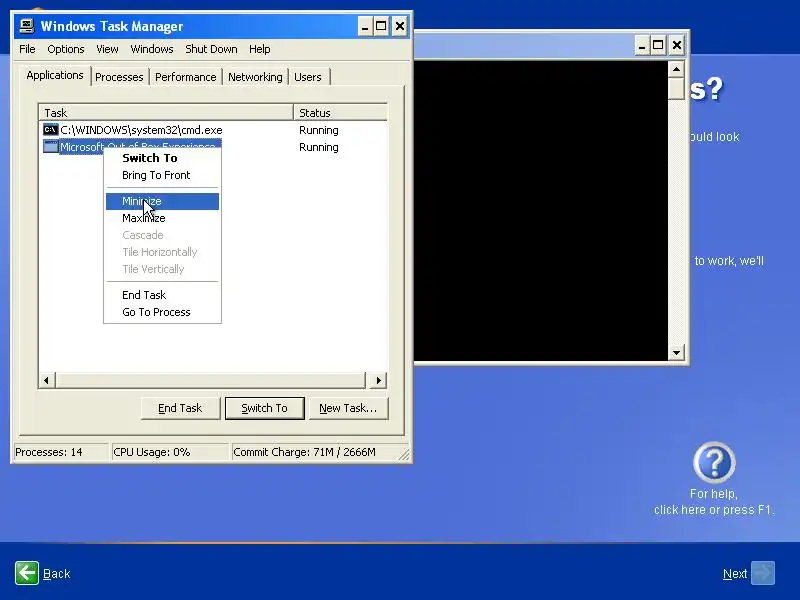Open the Windows menu in Task Manager
Viewport: 800px width, 600px height.
(x=152, y=49)
